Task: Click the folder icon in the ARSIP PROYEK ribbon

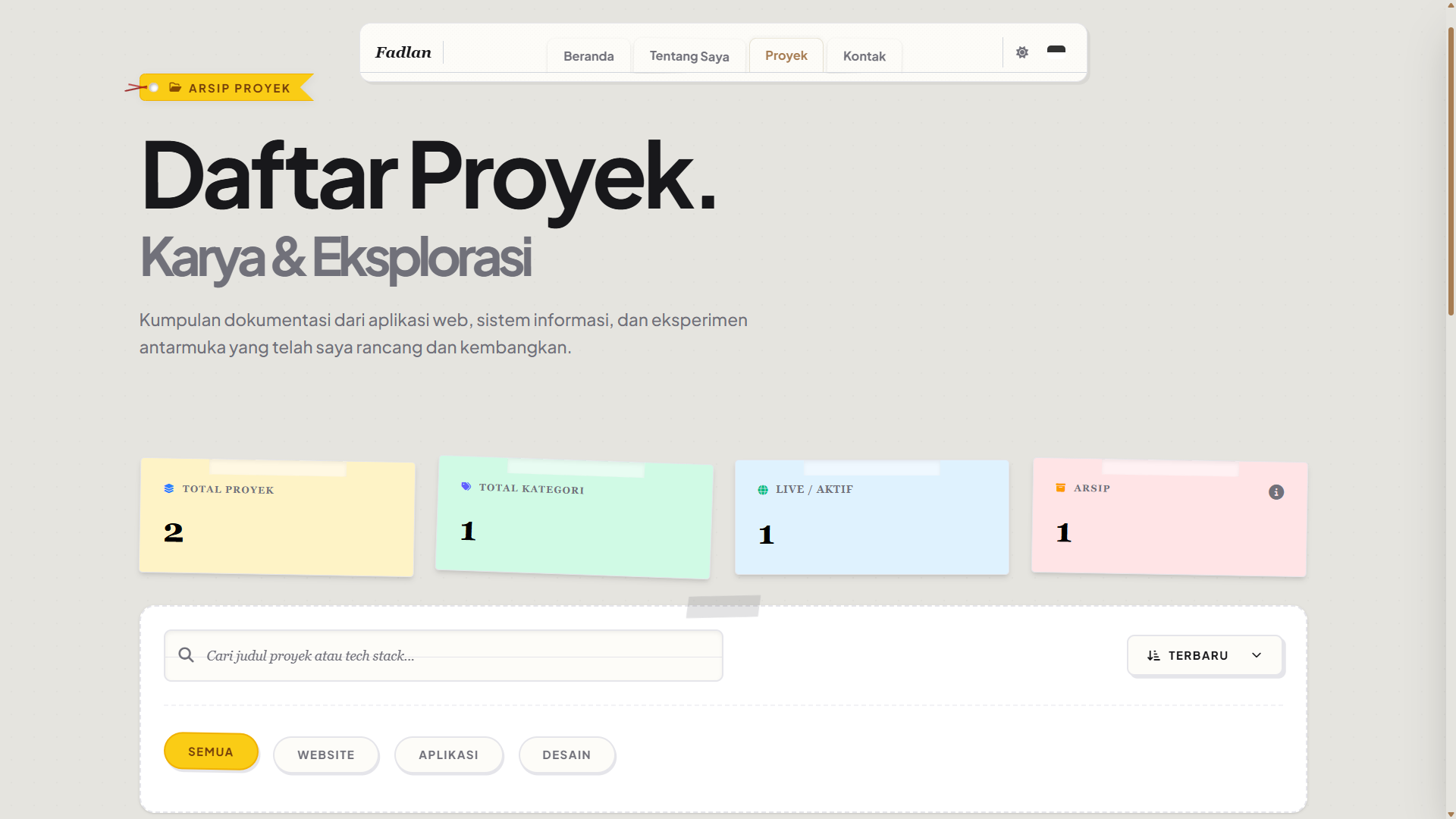Action: (x=175, y=87)
